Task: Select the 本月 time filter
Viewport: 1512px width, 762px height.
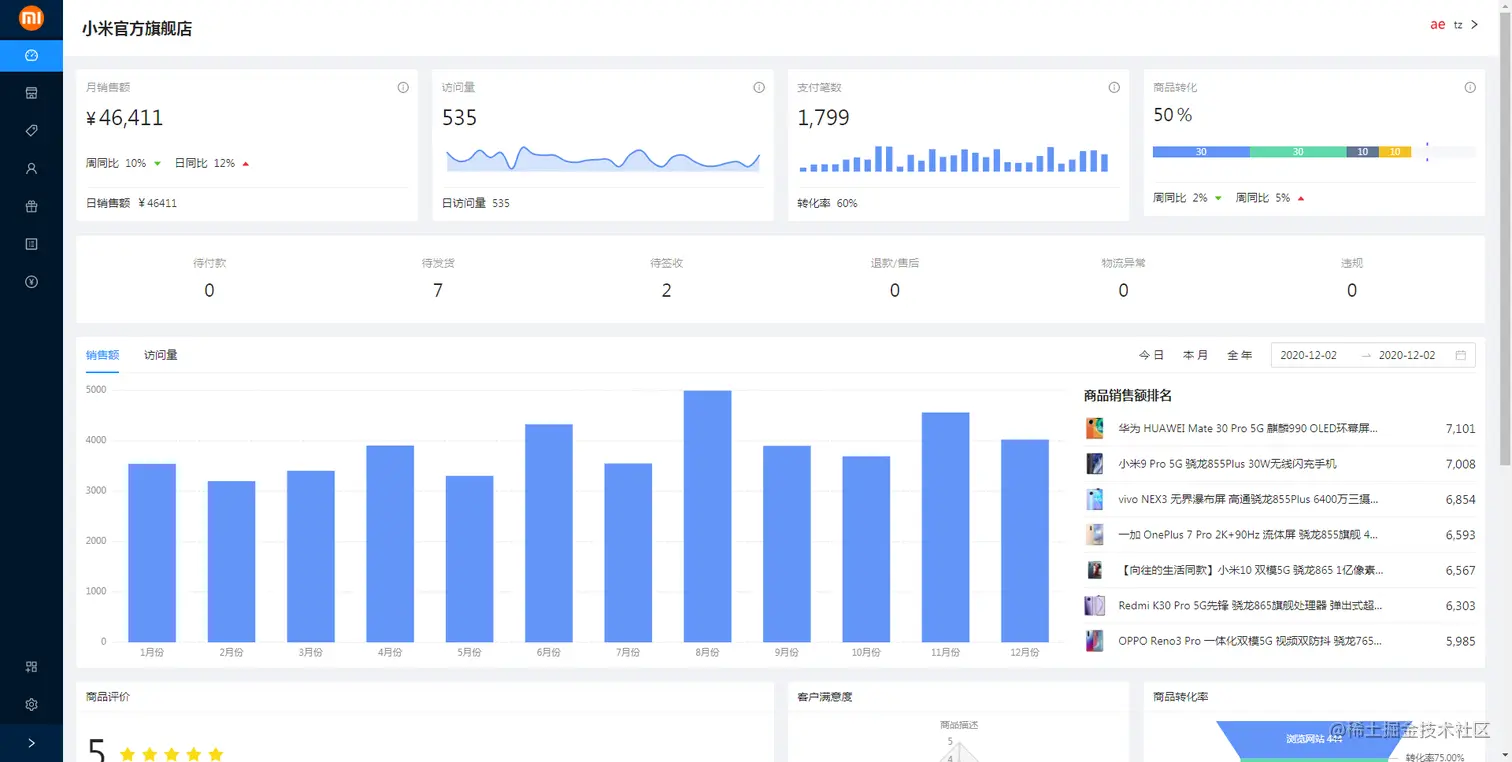Action: click(x=1195, y=355)
